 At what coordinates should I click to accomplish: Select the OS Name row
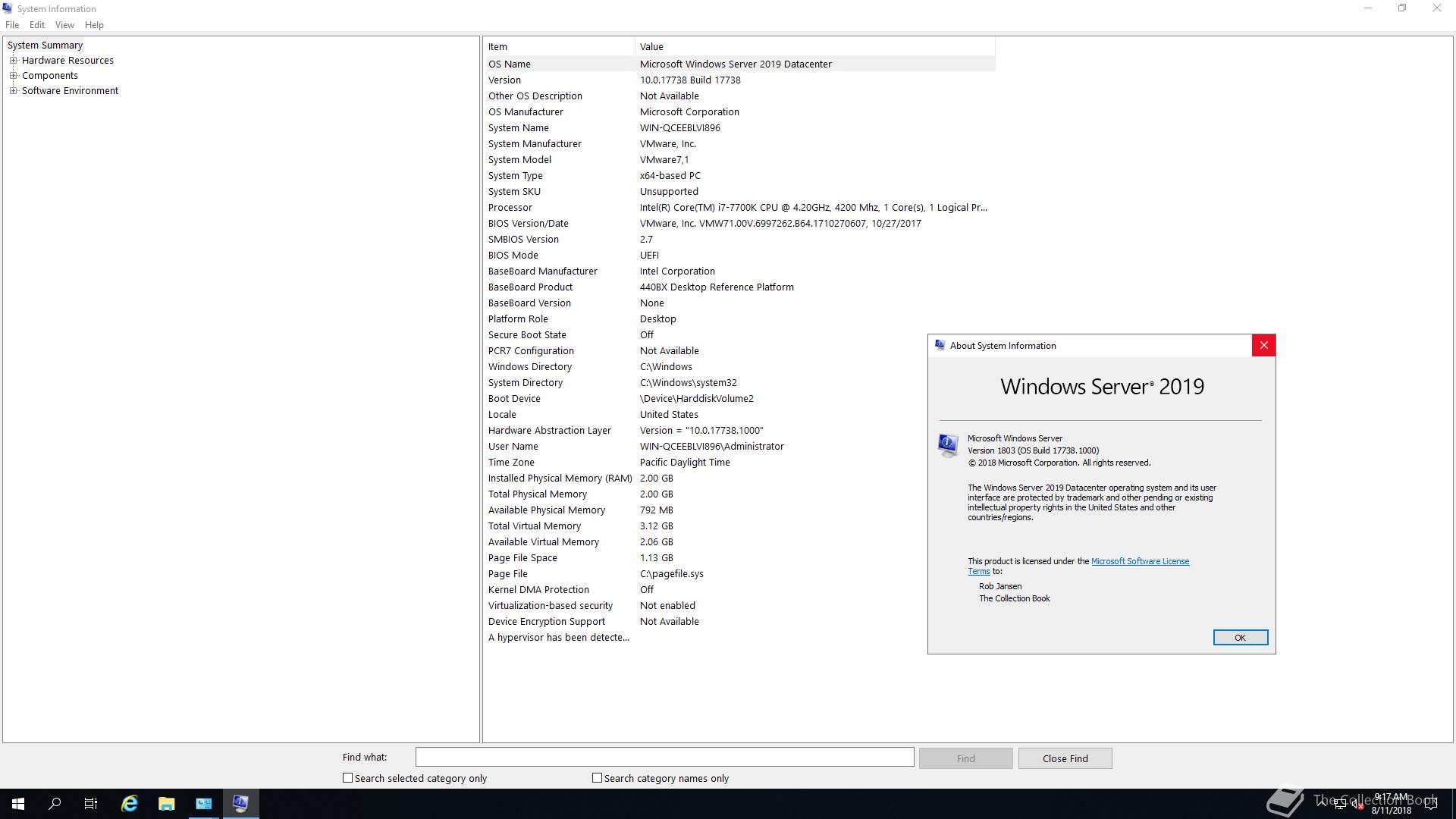tap(740, 64)
